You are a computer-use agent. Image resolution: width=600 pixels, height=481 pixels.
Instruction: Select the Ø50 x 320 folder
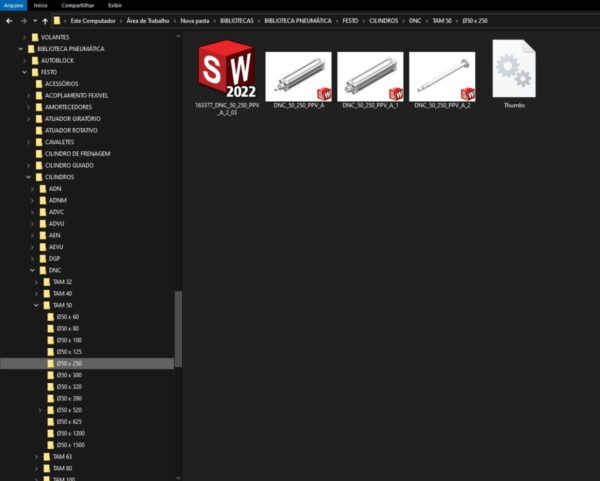[x=65, y=387]
